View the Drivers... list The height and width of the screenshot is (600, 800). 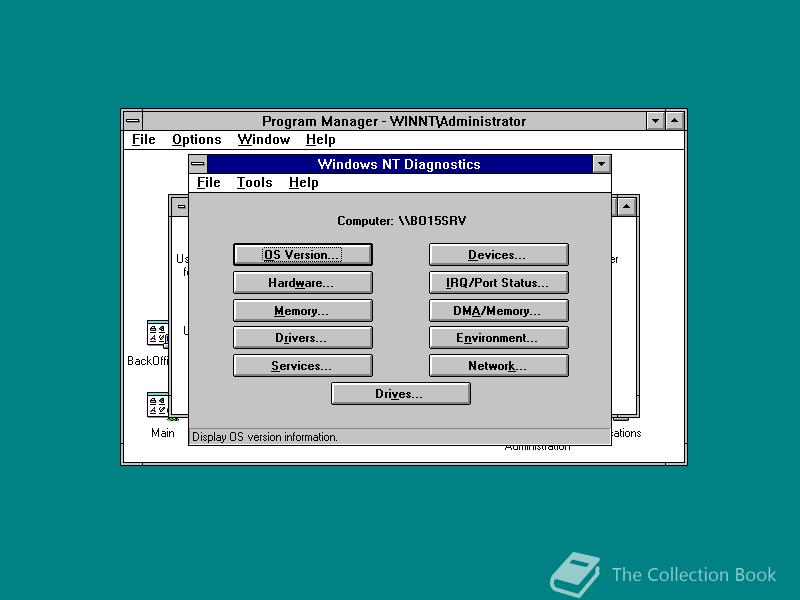[303, 338]
